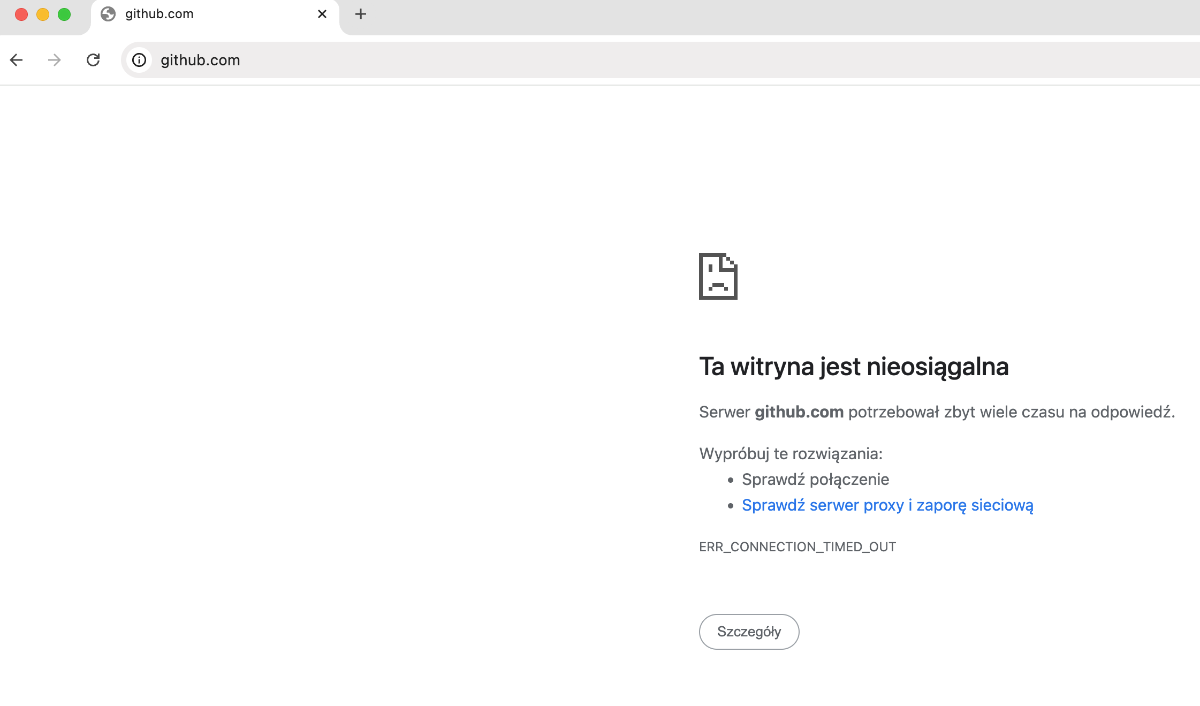Click the red close window button
This screenshot has width=1200, height=706.
[21, 14]
